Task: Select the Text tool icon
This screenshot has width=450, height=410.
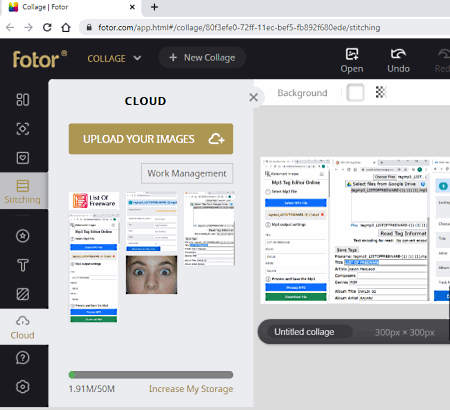Action: (x=23, y=265)
